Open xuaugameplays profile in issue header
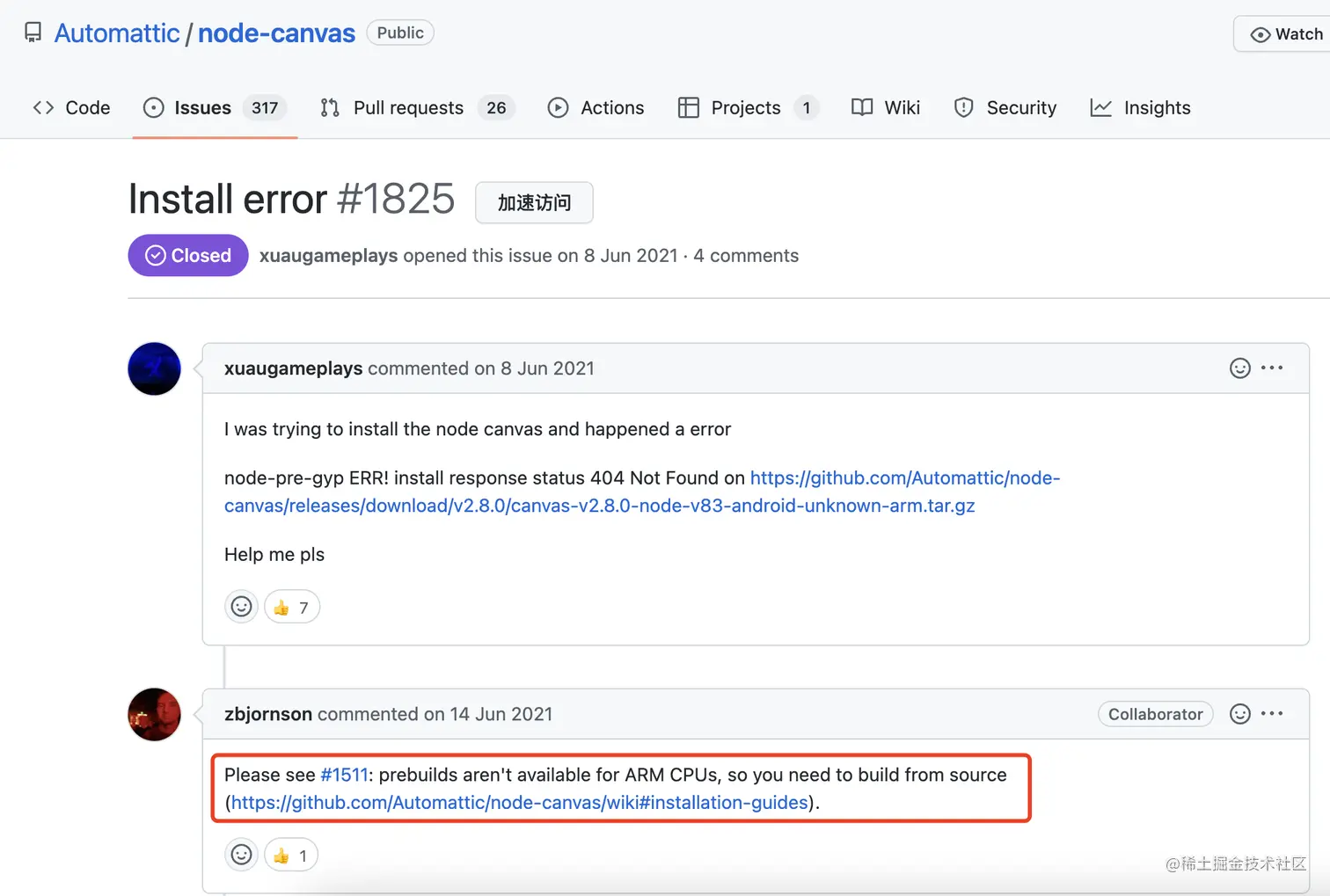Screen dimensions: 1330x896 point(328,256)
